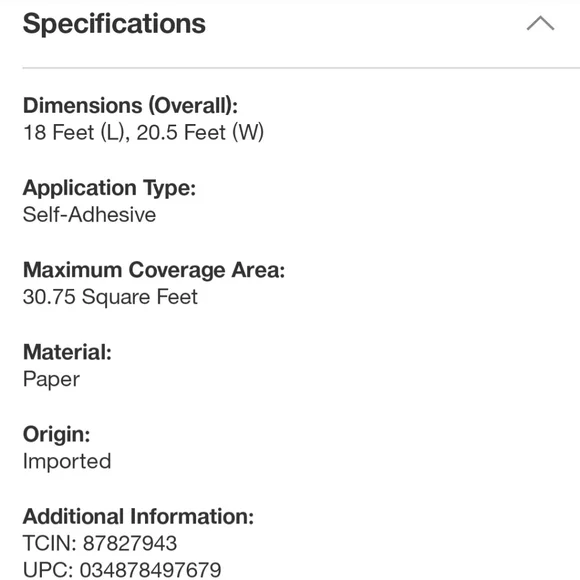The image size is (580, 580).
Task: Click the 18 Feet (L) length value
Action: pos(76,132)
